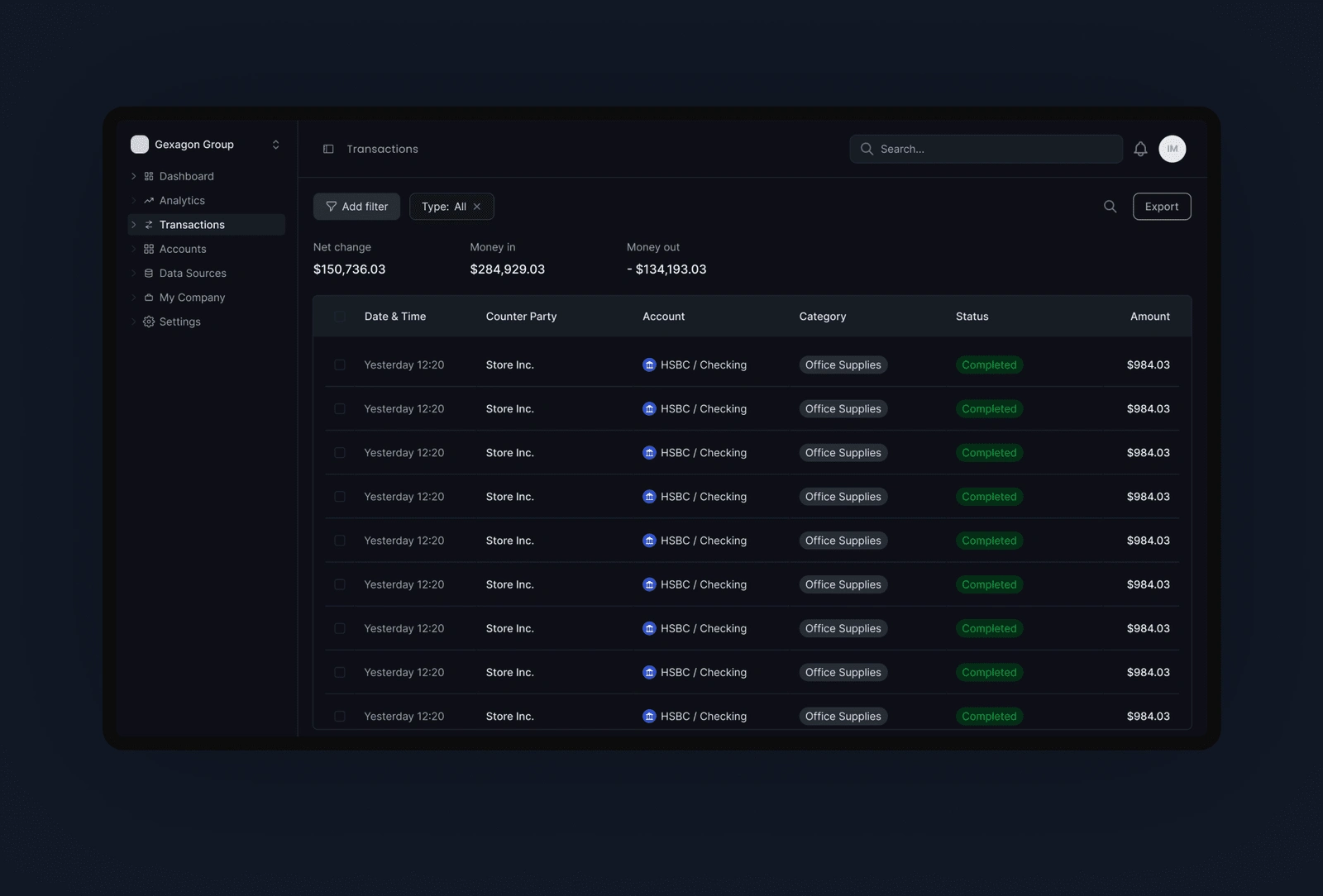Click Completed status badge in the first row

pyautogui.click(x=989, y=365)
